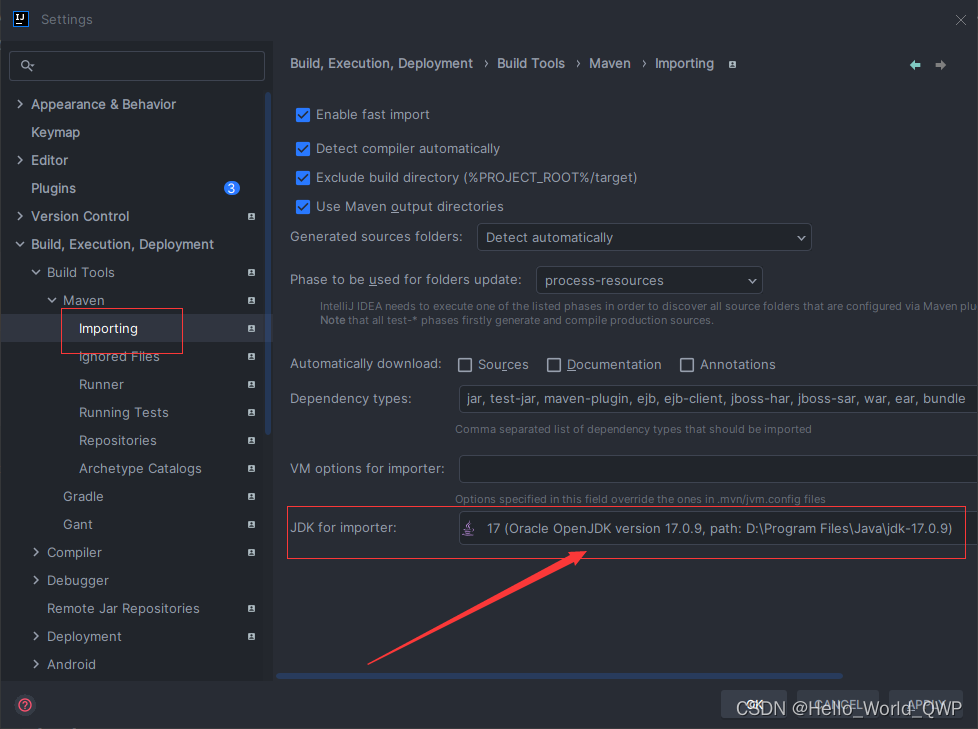This screenshot has width=978, height=729.
Task: Click project icon in Deployment row
Action: coord(251,637)
